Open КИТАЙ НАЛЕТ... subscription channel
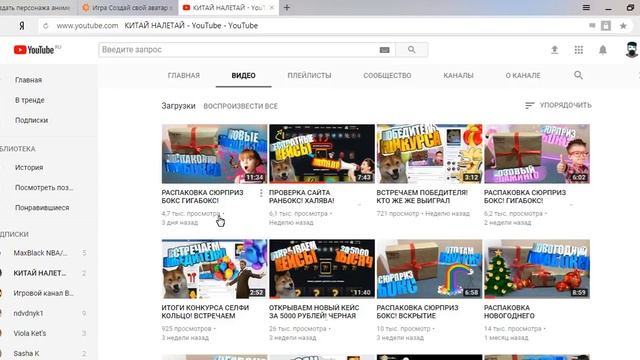The width and height of the screenshot is (640, 360). tap(40, 273)
